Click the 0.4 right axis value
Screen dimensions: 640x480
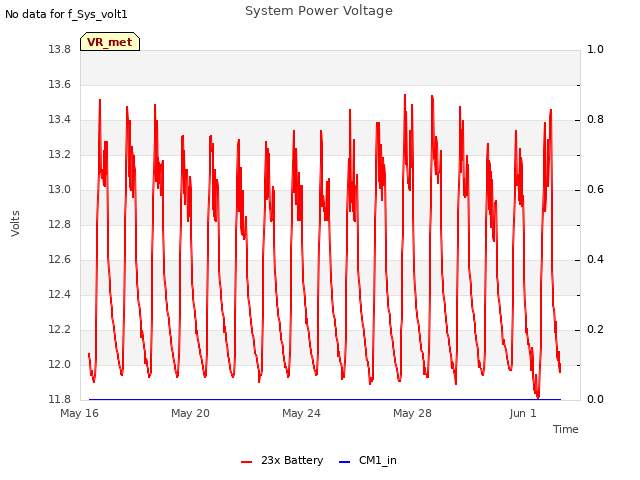tap(595, 260)
